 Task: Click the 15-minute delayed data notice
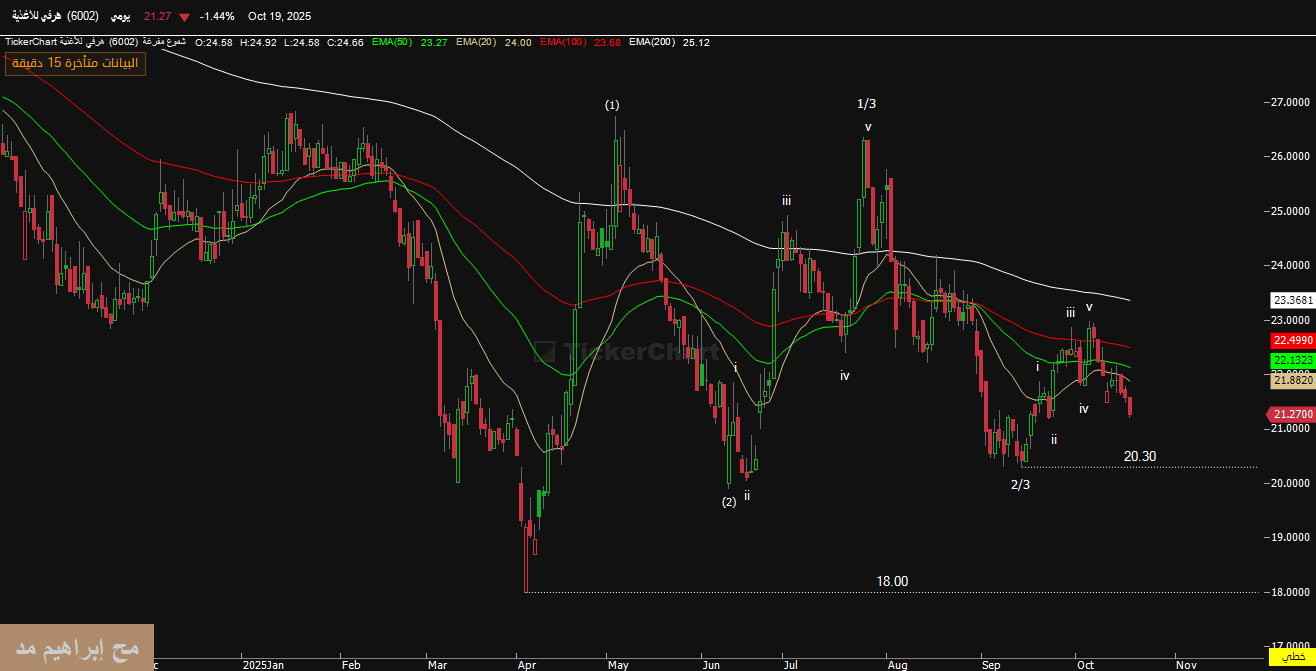tap(75, 63)
